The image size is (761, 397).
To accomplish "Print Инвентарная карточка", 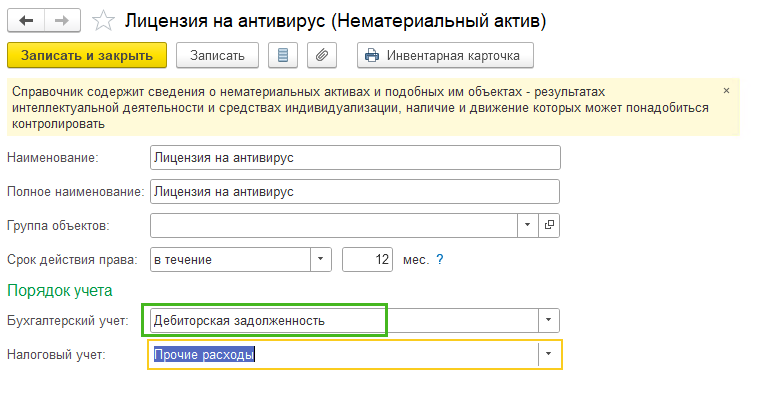I will tap(445, 55).
